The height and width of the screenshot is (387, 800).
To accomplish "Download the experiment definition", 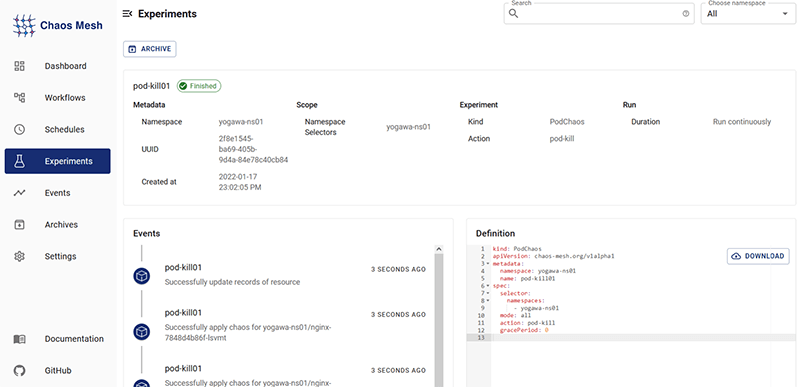I will pos(758,256).
